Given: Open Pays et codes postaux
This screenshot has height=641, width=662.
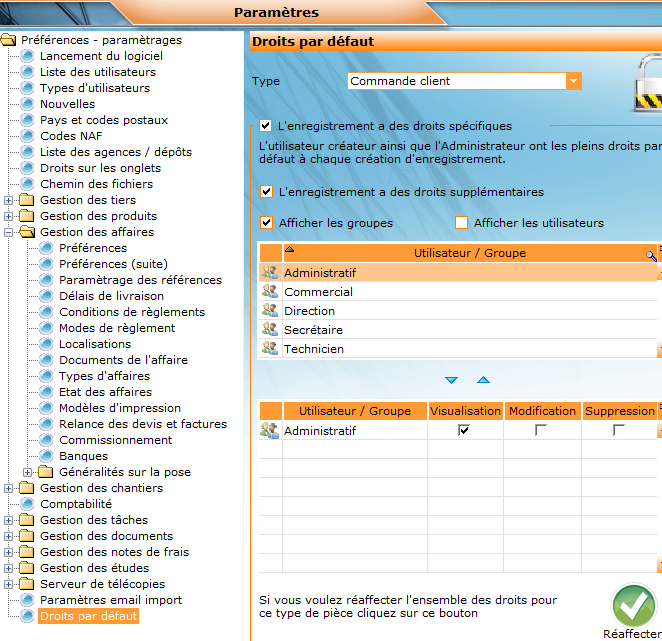Looking at the screenshot, I should click(x=104, y=120).
